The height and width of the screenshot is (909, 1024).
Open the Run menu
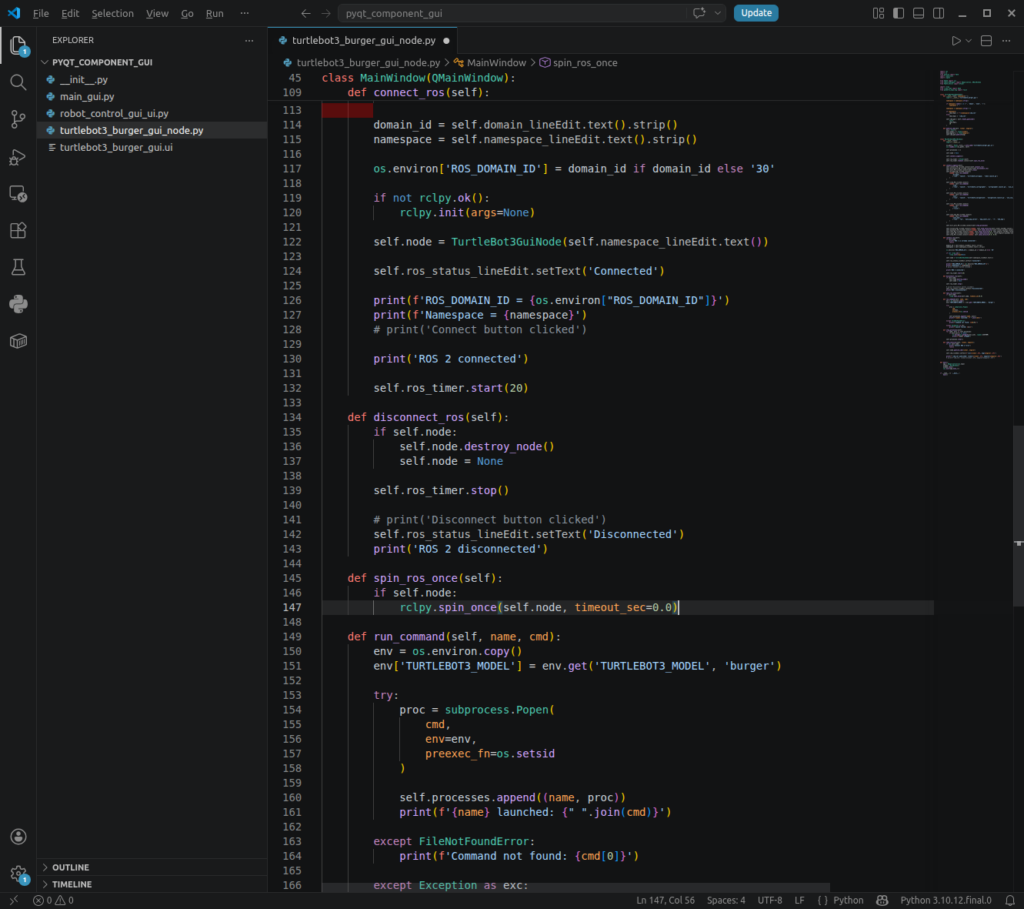coord(215,13)
